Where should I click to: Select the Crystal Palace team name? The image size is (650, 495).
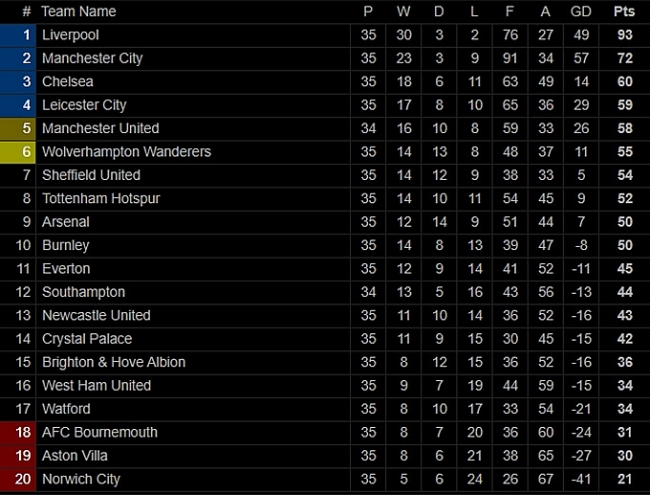87,339
